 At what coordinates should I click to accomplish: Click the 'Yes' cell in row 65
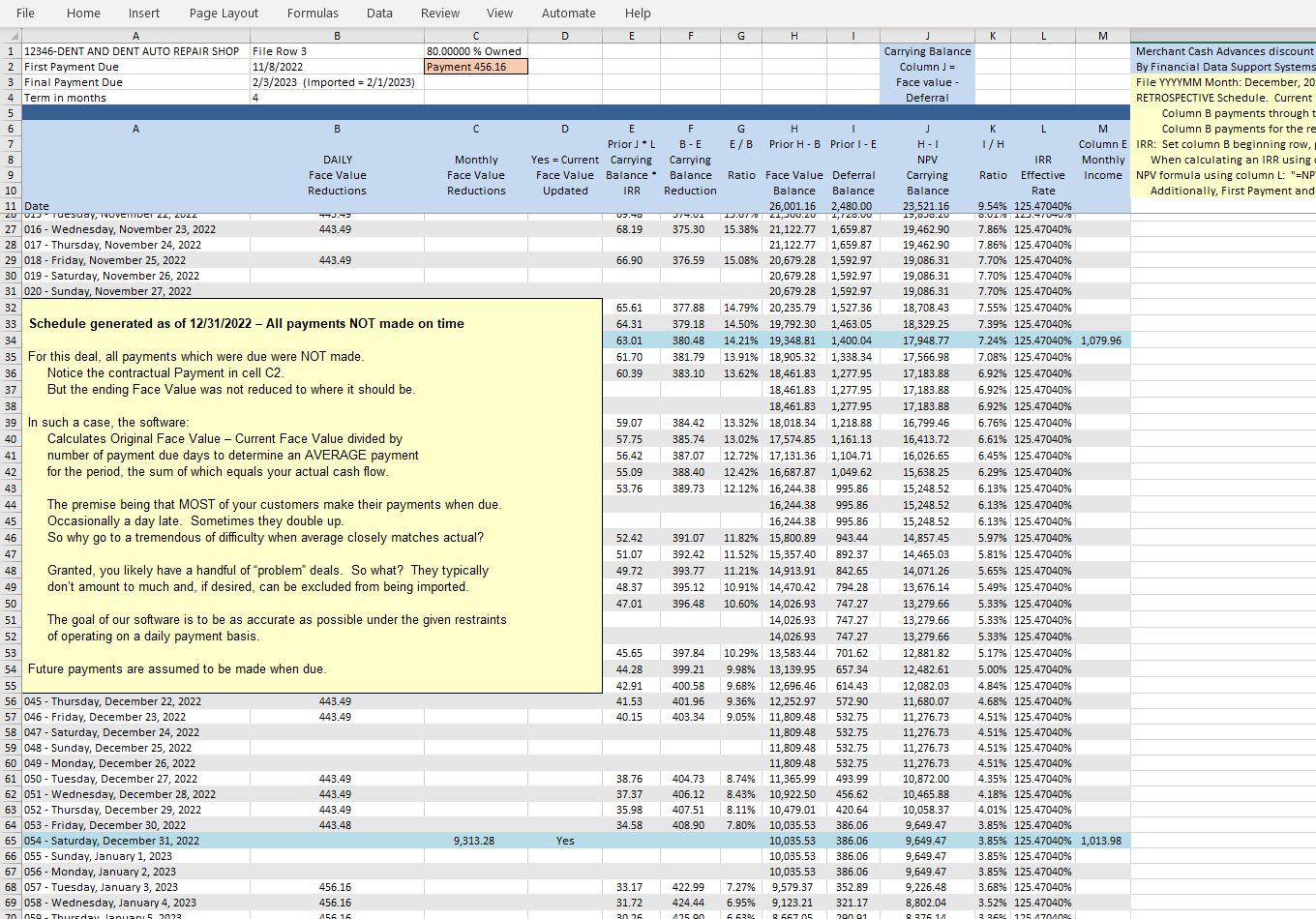(565, 841)
